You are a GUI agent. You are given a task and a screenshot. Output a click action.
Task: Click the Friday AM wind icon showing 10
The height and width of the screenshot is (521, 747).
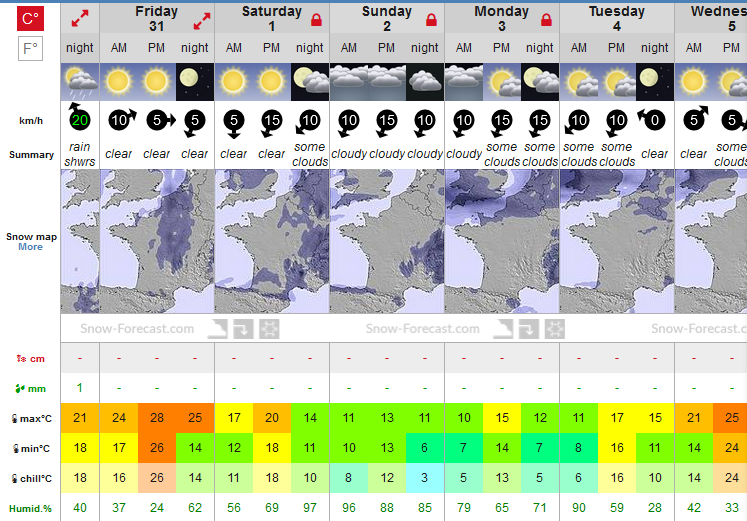coord(121,120)
